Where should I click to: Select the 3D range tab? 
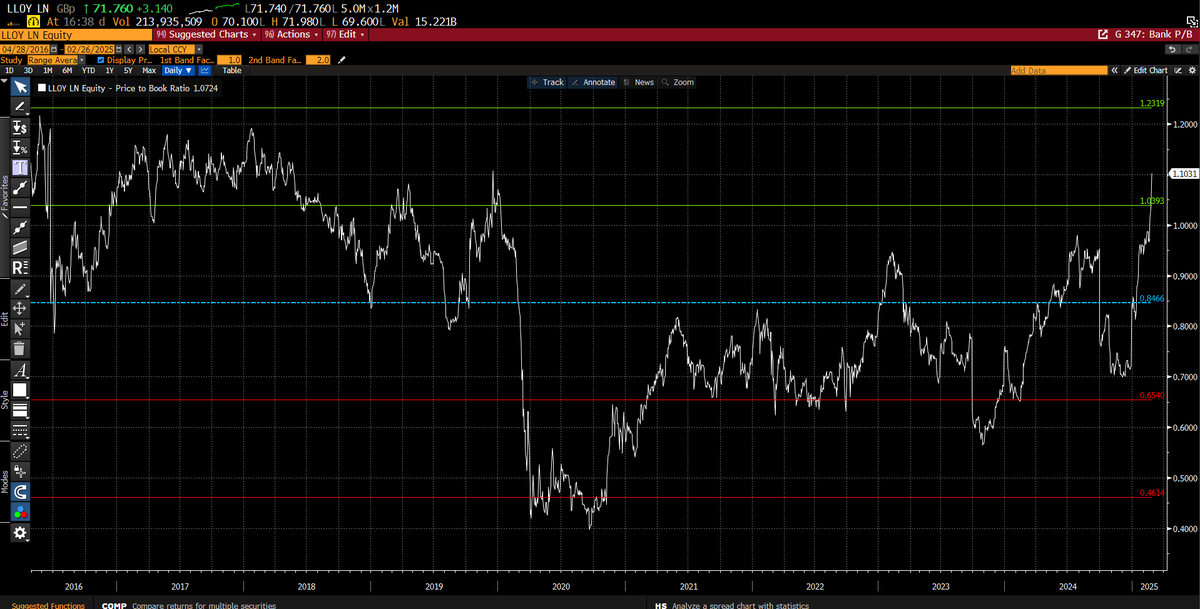[x=28, y=70]
